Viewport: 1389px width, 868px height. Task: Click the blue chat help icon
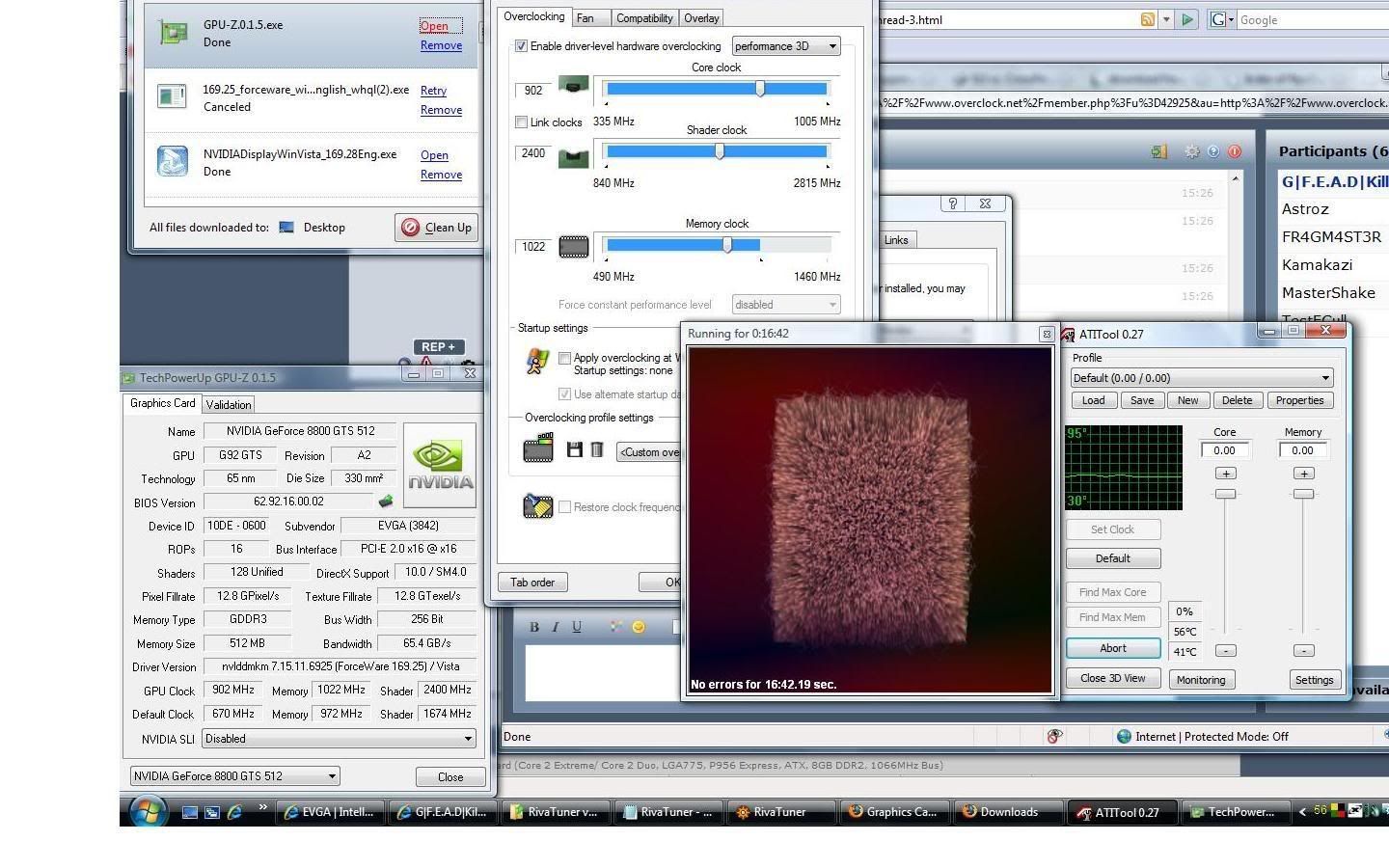click(x=1213, y=151)
